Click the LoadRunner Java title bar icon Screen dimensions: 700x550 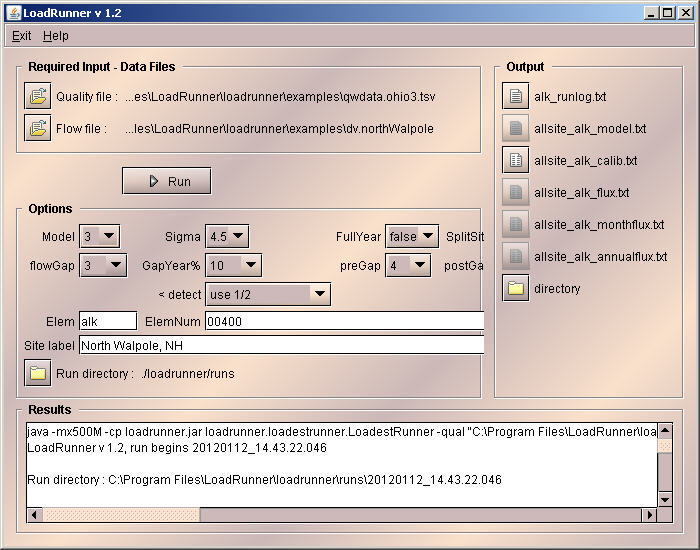tap(14, 12)
